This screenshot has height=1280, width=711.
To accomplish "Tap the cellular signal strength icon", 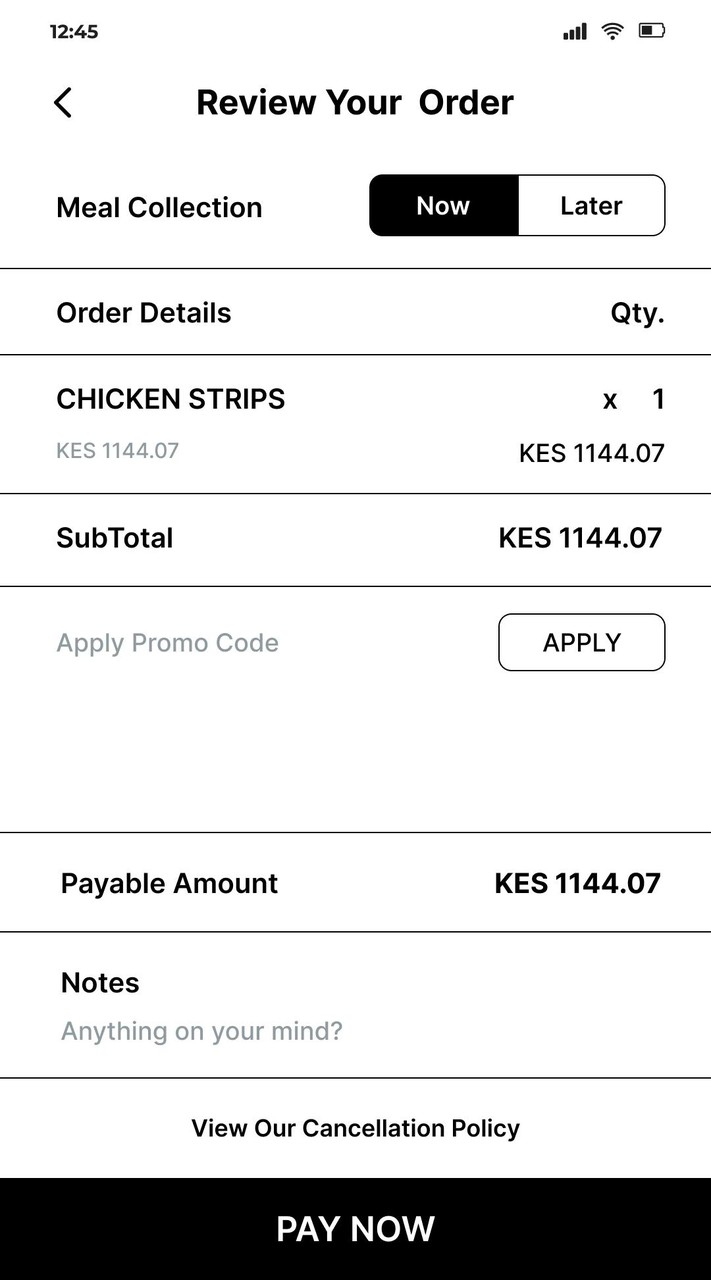I will click(x=575, y=32).
